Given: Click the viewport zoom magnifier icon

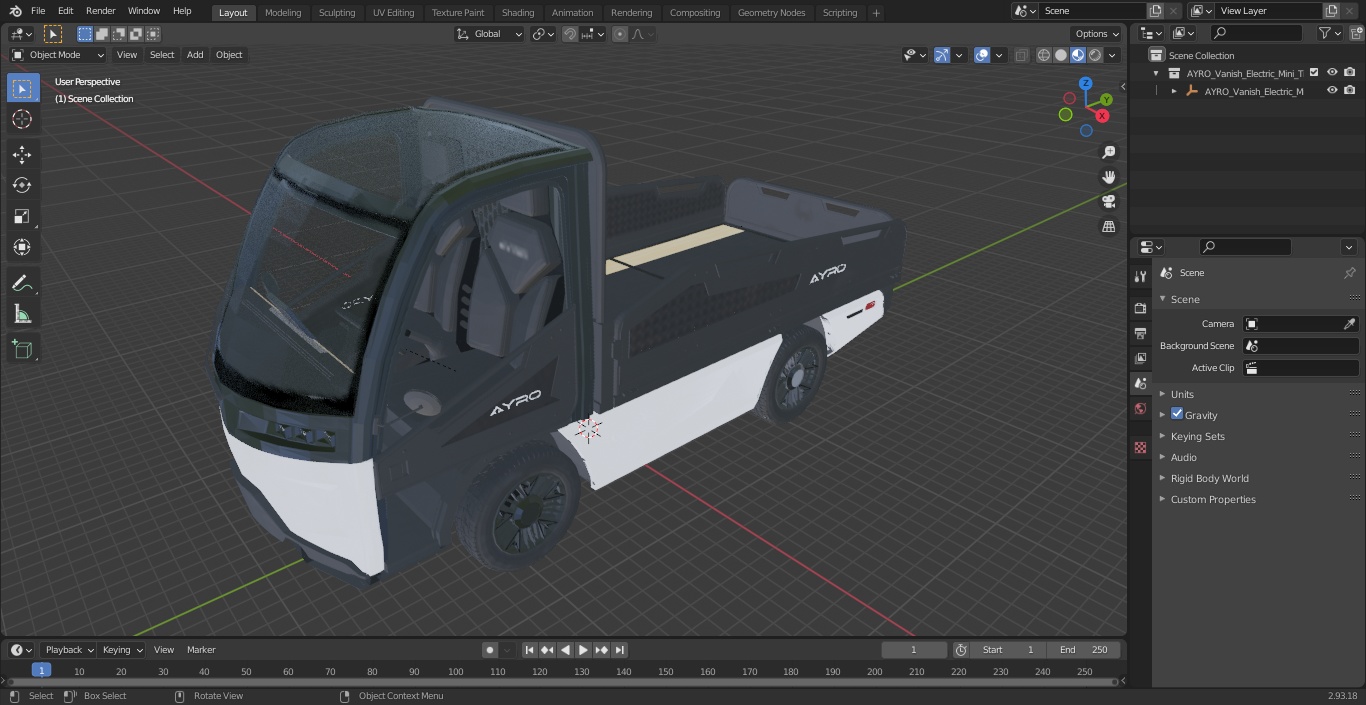Looking at the screenshot, I should click(x=1108, y=152).
